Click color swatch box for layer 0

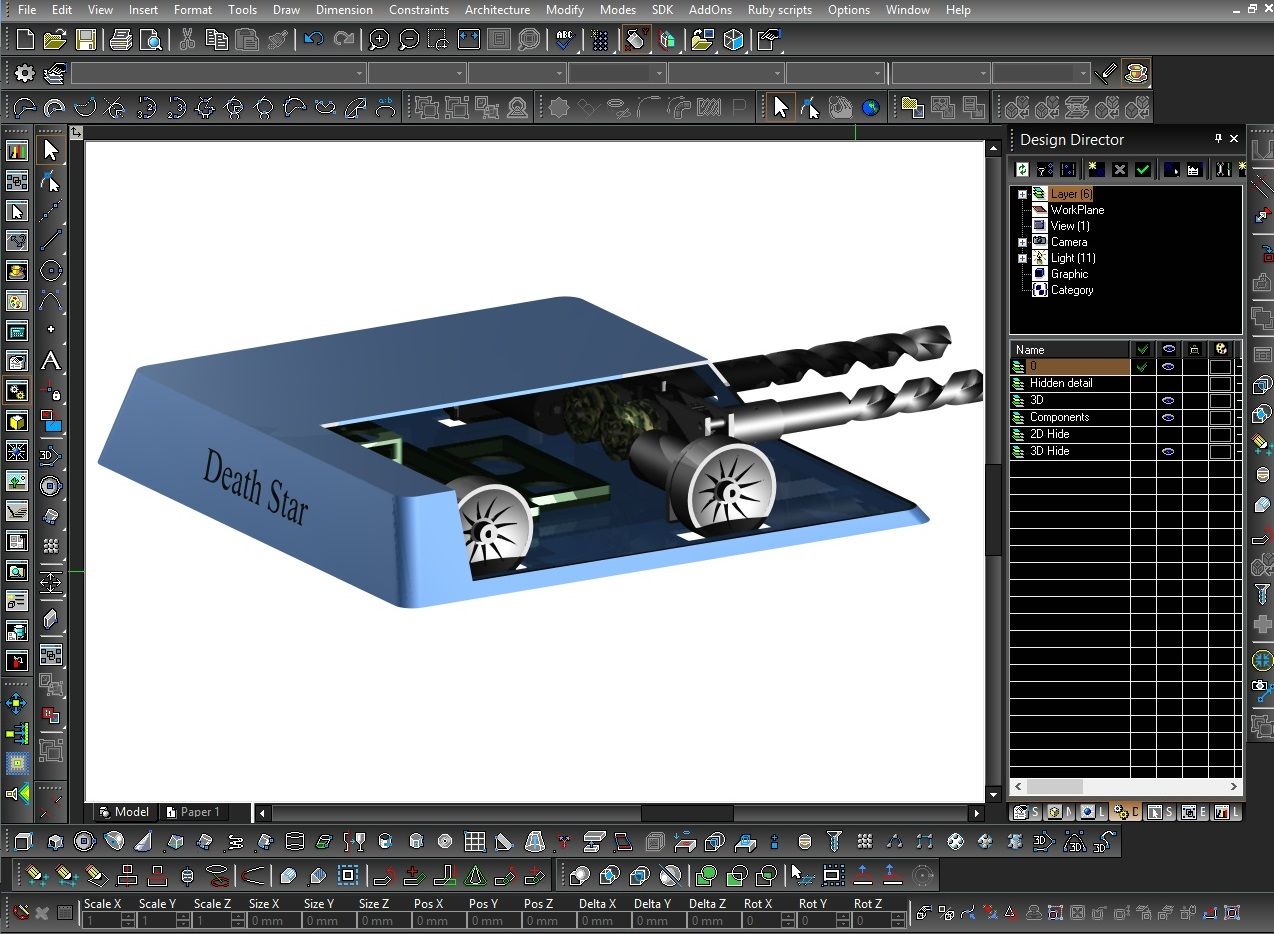pyautogui.click(x=1220, y=366)
